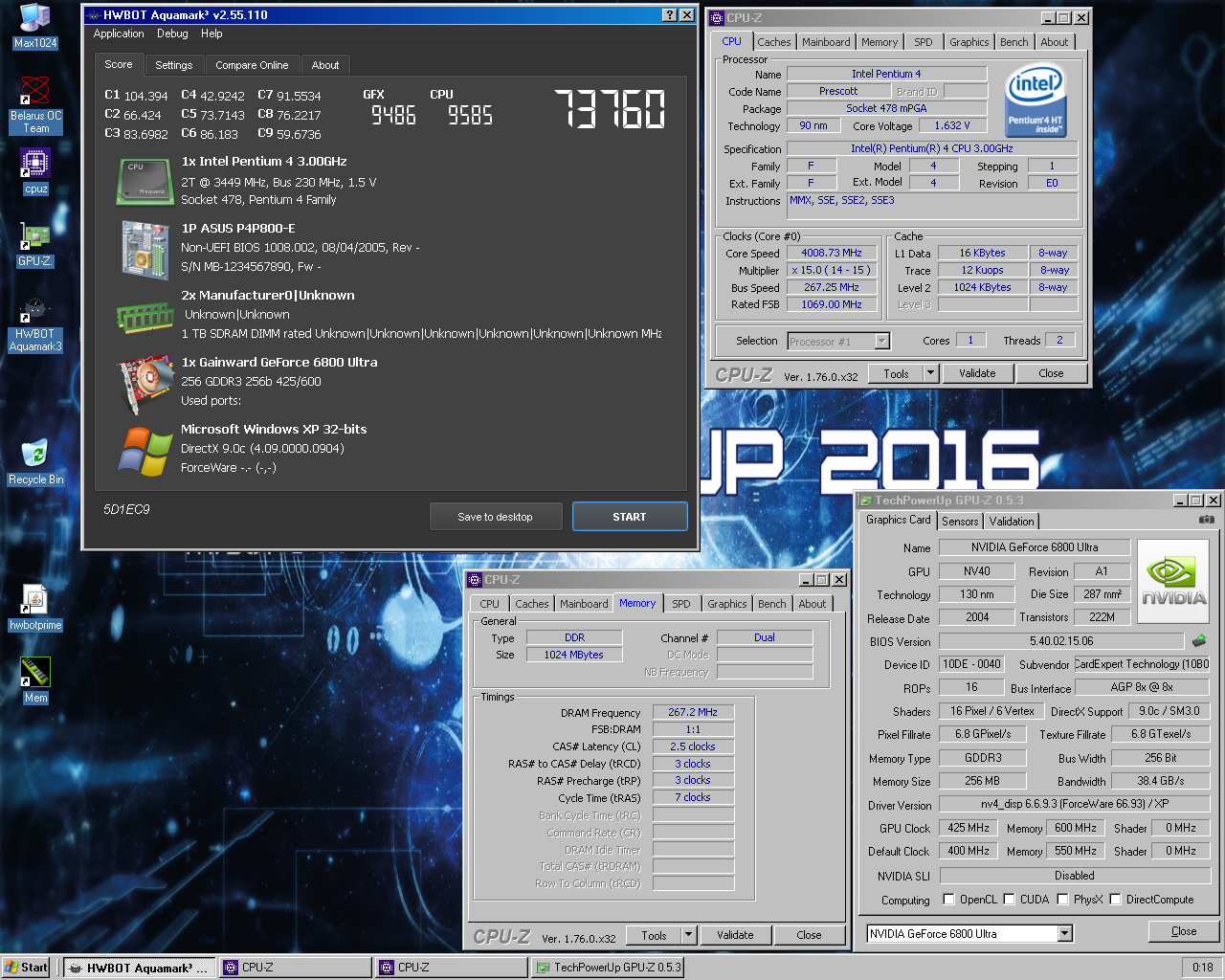Click GPU-Z screenshot camera icon
Viewport: 1225px width, 980px height.
[x=1207, y=520]
